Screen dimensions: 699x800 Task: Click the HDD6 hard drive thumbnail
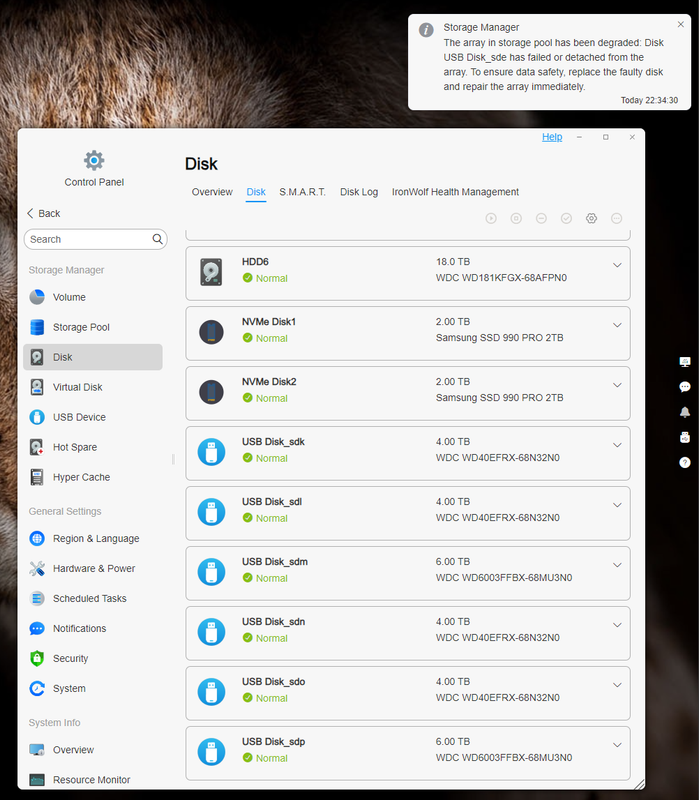[x=211, y=272]
